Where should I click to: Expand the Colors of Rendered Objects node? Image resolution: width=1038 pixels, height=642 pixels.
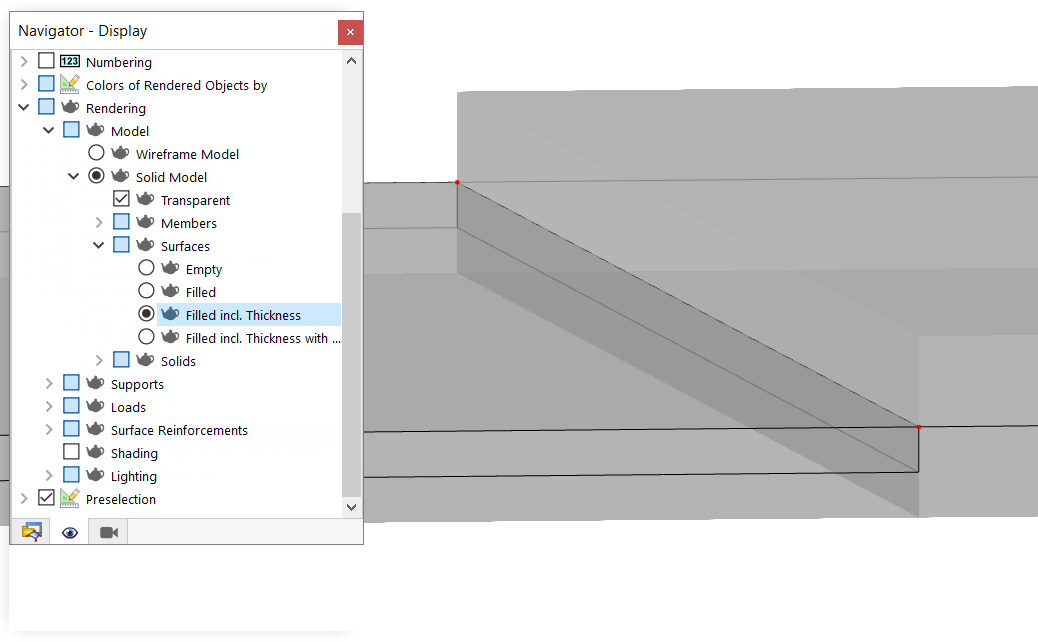point(24,85)
